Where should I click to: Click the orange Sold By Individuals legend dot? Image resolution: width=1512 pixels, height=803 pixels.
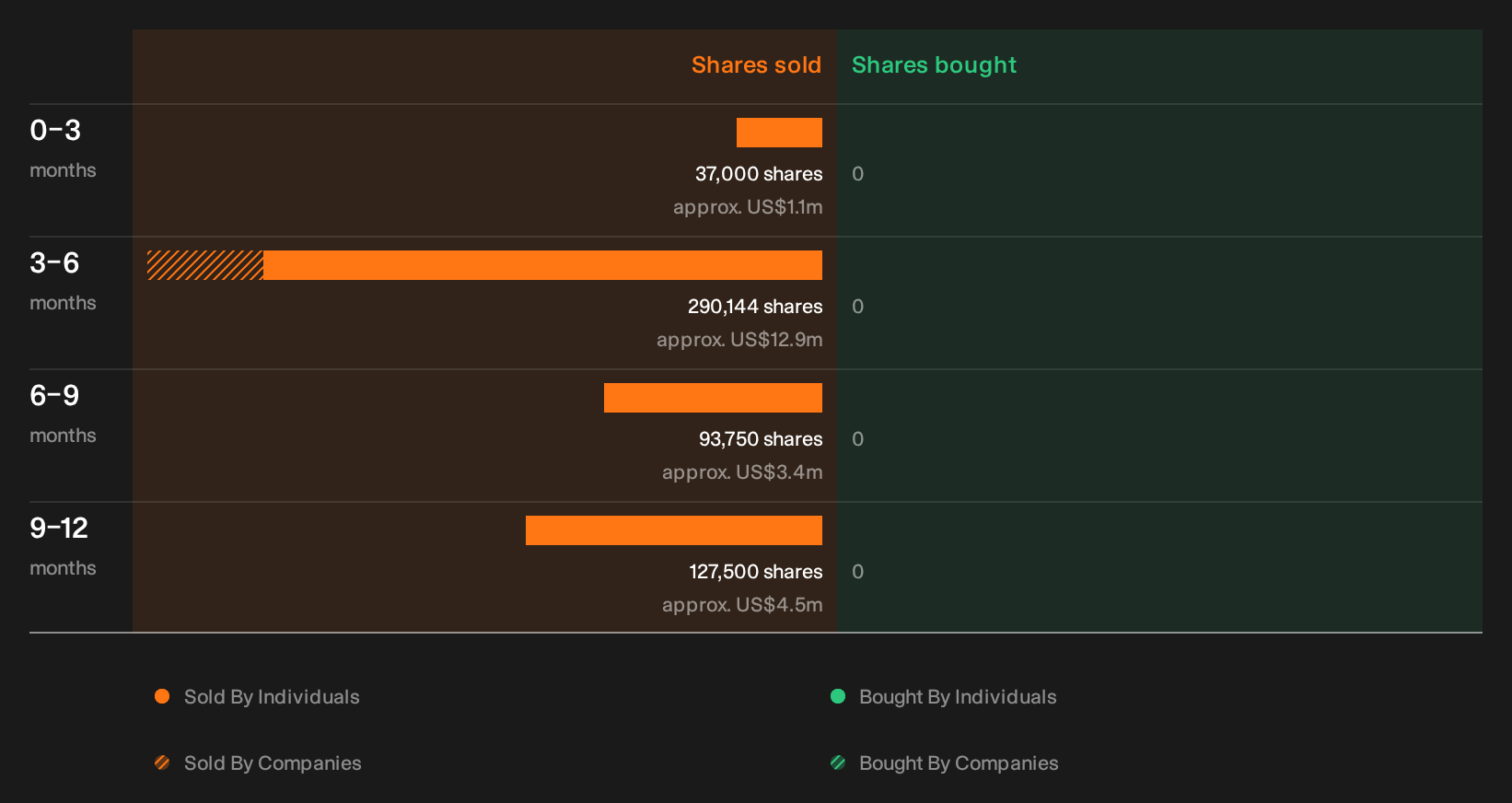coord(162,696)
